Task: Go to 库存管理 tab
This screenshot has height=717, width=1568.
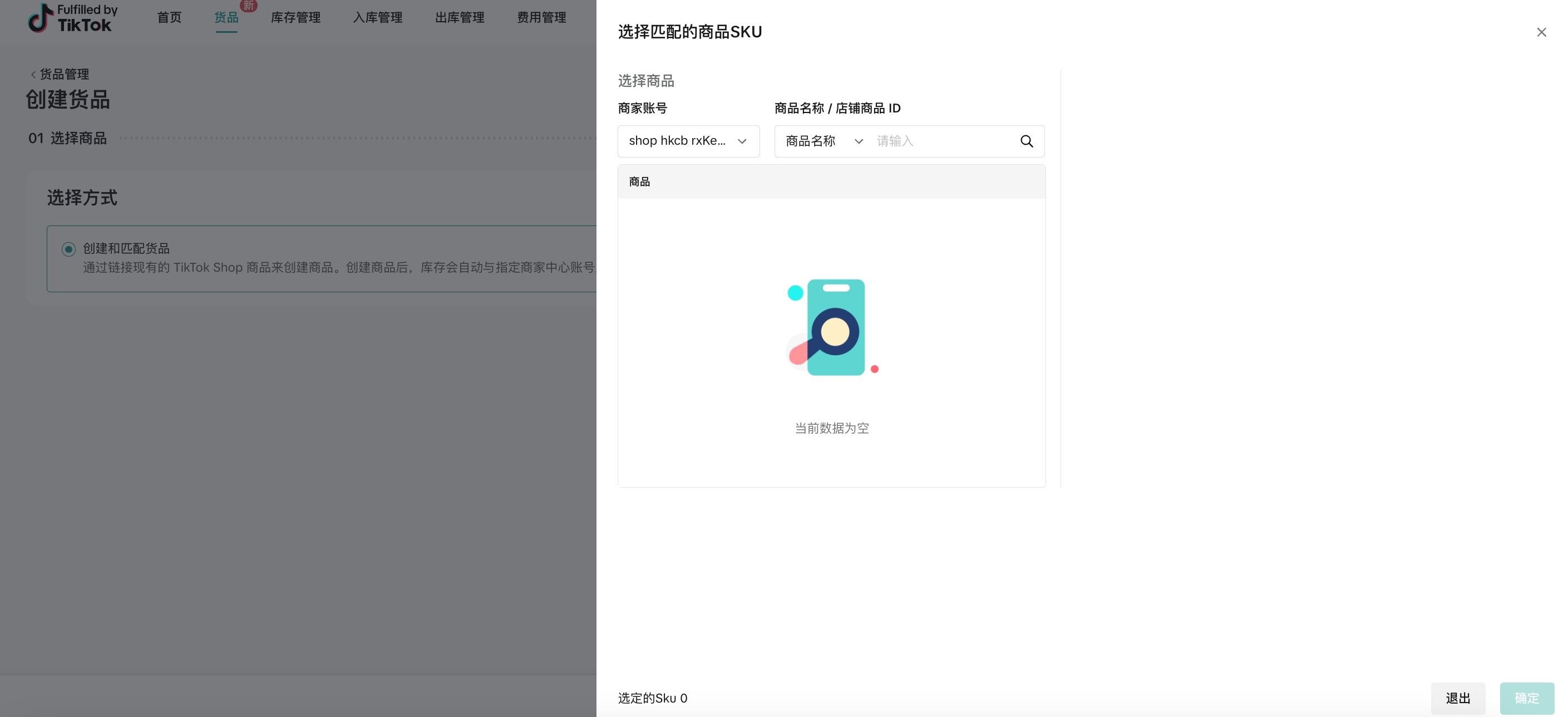Action: point(295,18)
